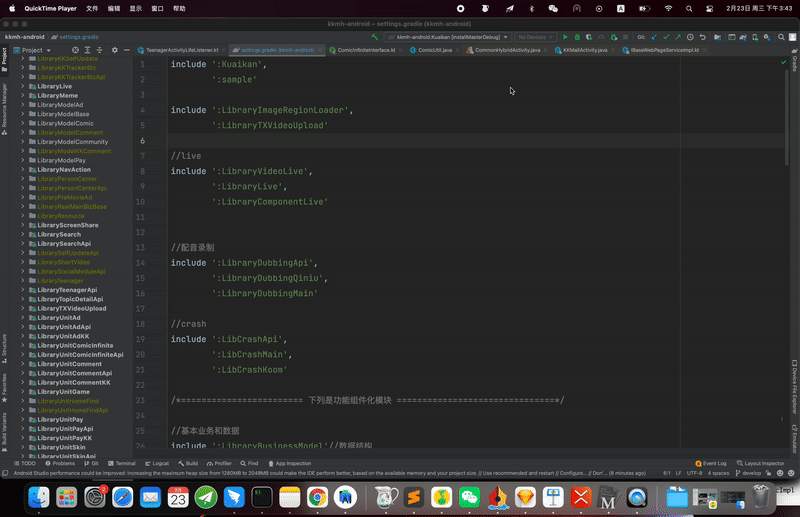Image resolution: width=800 pixels, height=517 pixels.
Task: Open the Device Manager toolbar icon
Action: [755, 37]
